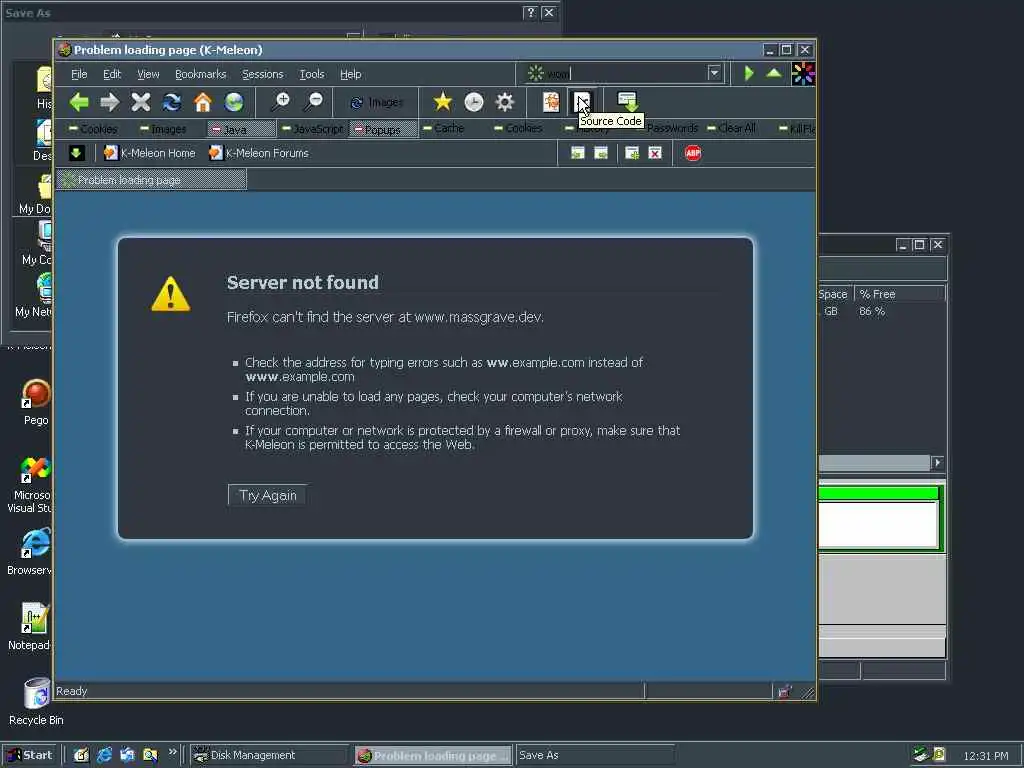Open history with the clock icon
This screenshot has height=768, width=1024.
pos(473,102)
